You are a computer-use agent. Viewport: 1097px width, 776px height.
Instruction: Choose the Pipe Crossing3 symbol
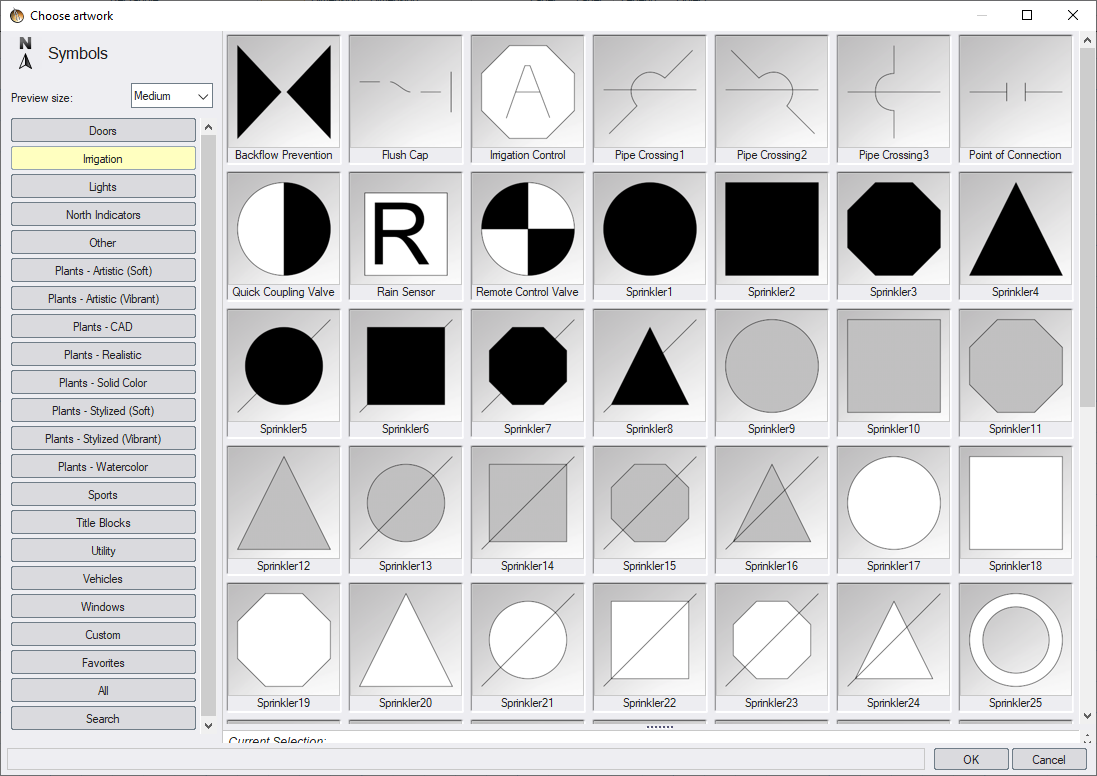(893, 99)
